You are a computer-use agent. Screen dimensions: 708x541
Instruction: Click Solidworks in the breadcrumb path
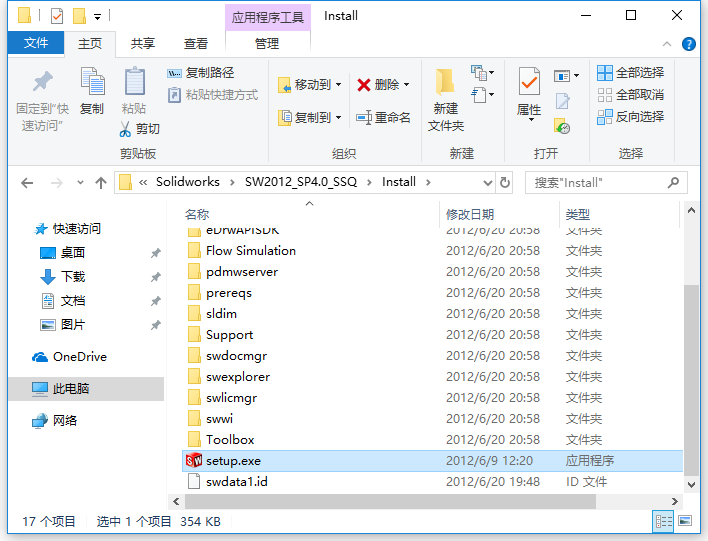[187, 182]
